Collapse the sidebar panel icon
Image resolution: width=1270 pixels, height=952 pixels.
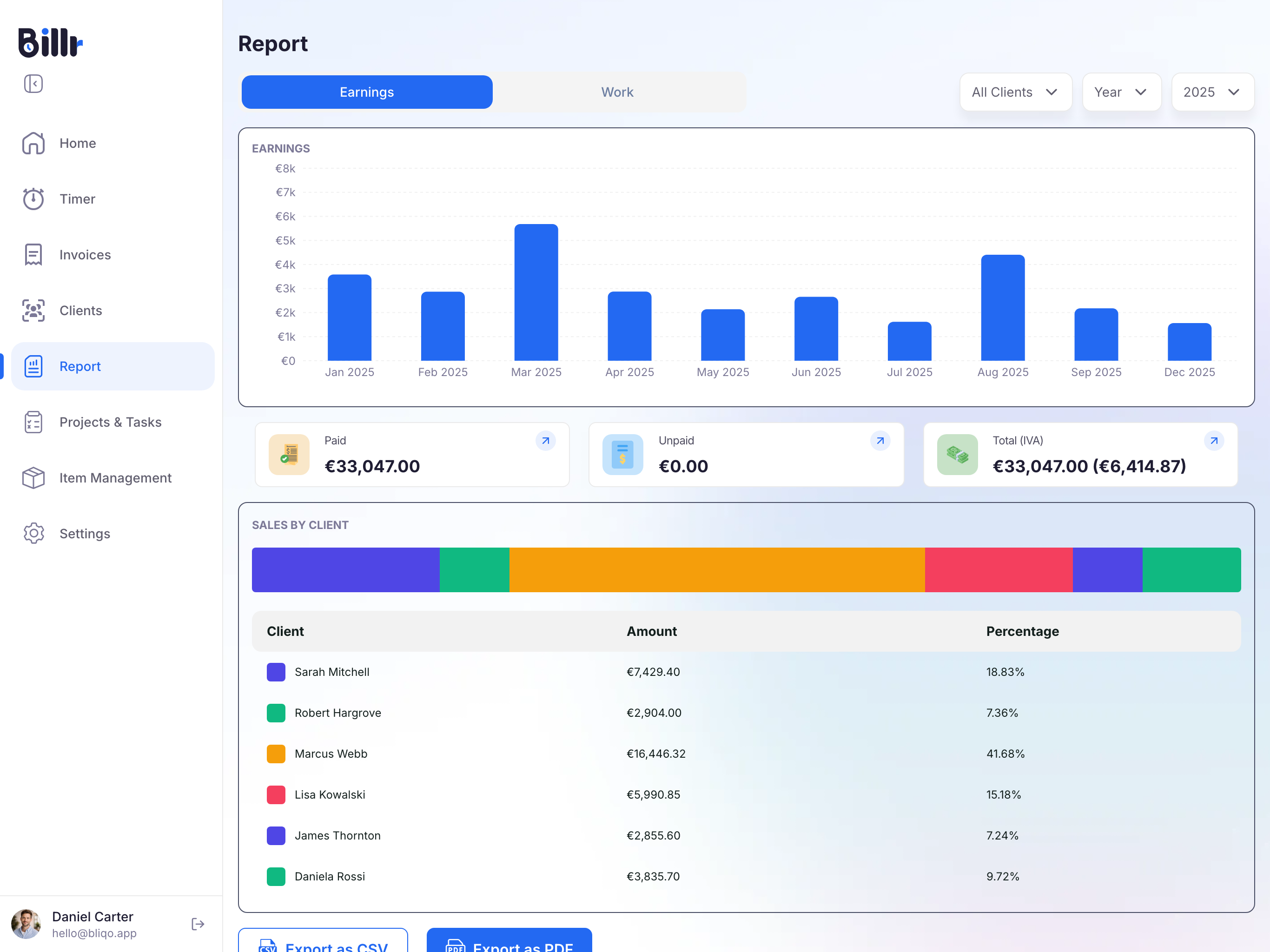33,84
